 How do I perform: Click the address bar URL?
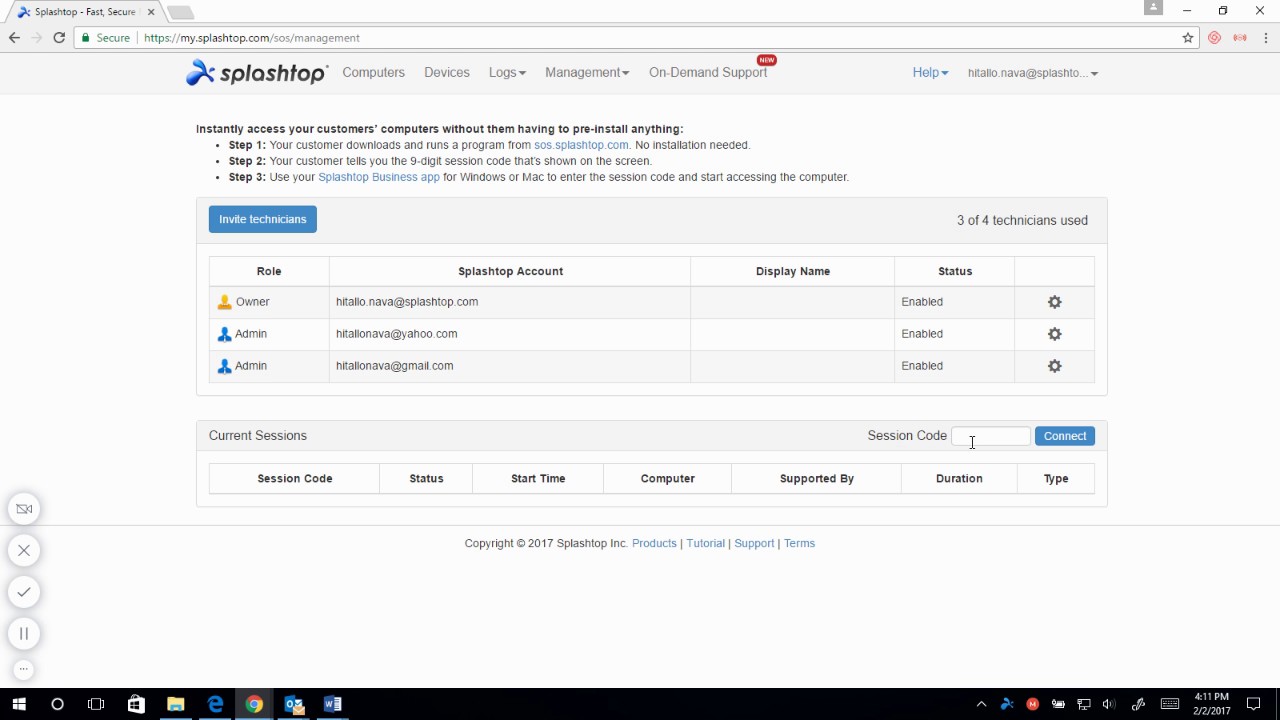(252, 38)
